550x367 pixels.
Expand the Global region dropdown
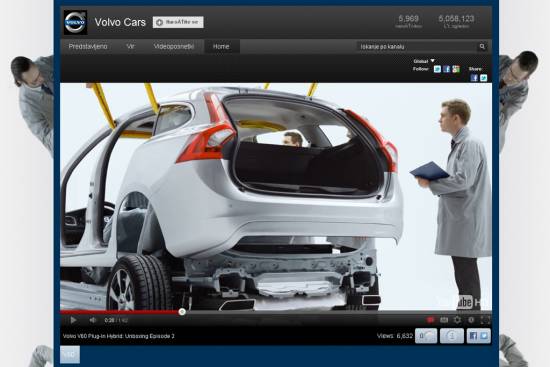pos(424,61)
